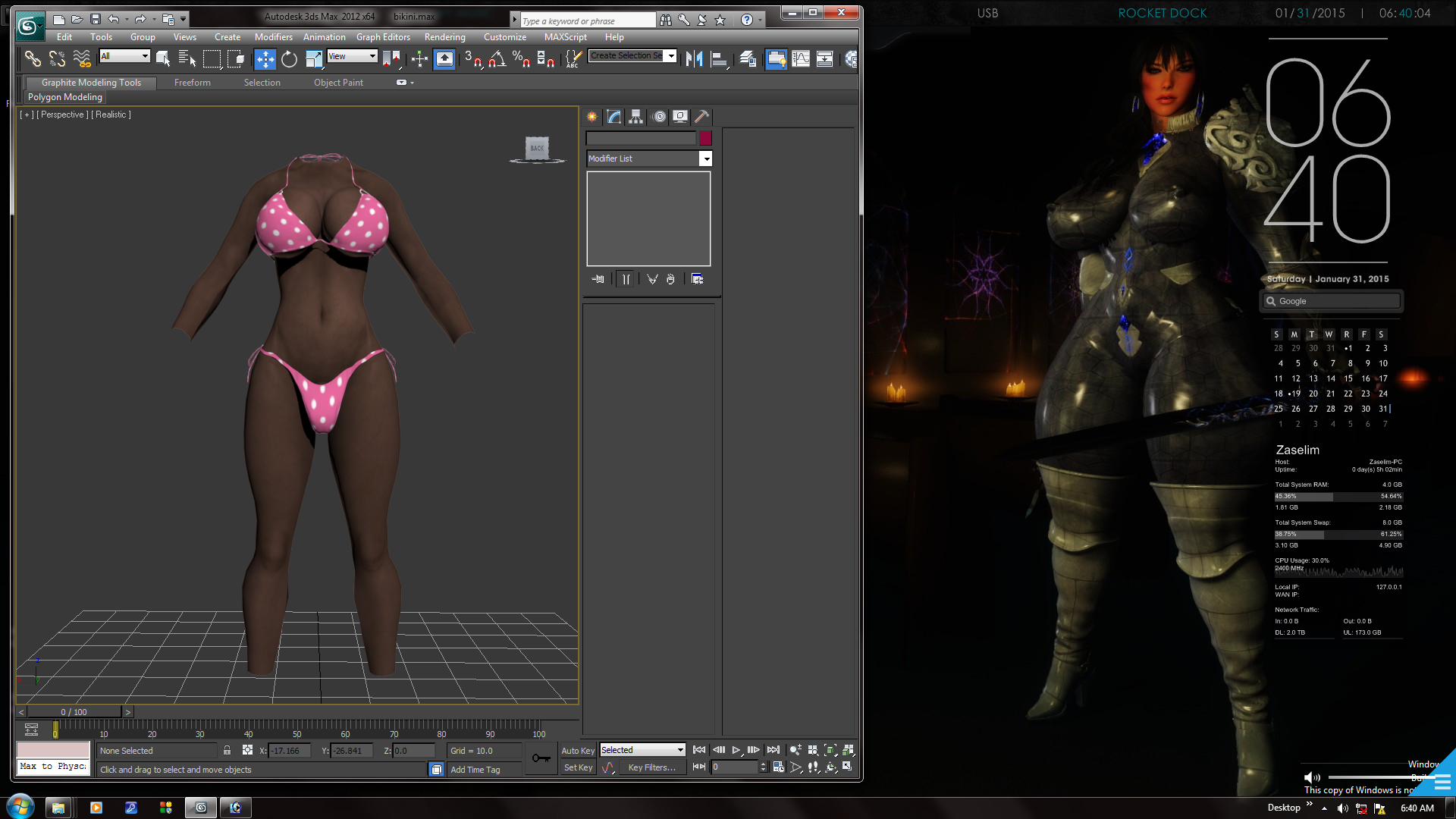1456x819 pixels.
Task: Switch to the Motion command panel
Action: (659, 117)
